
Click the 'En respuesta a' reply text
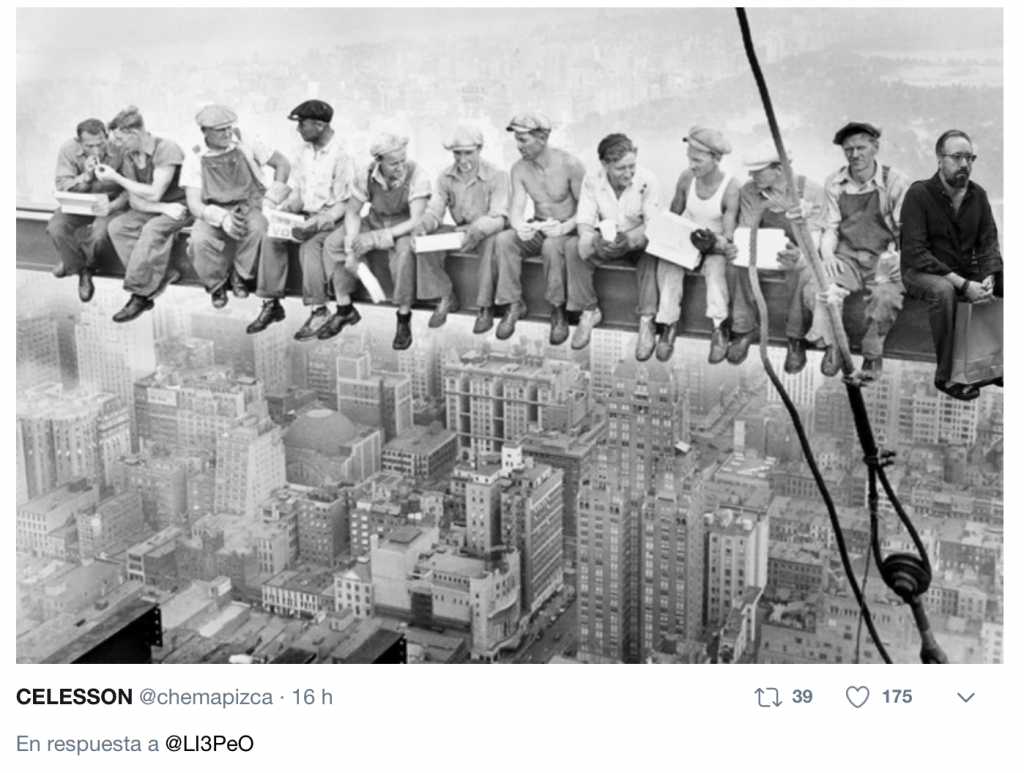pyautogui.click(x=88, y=744)
